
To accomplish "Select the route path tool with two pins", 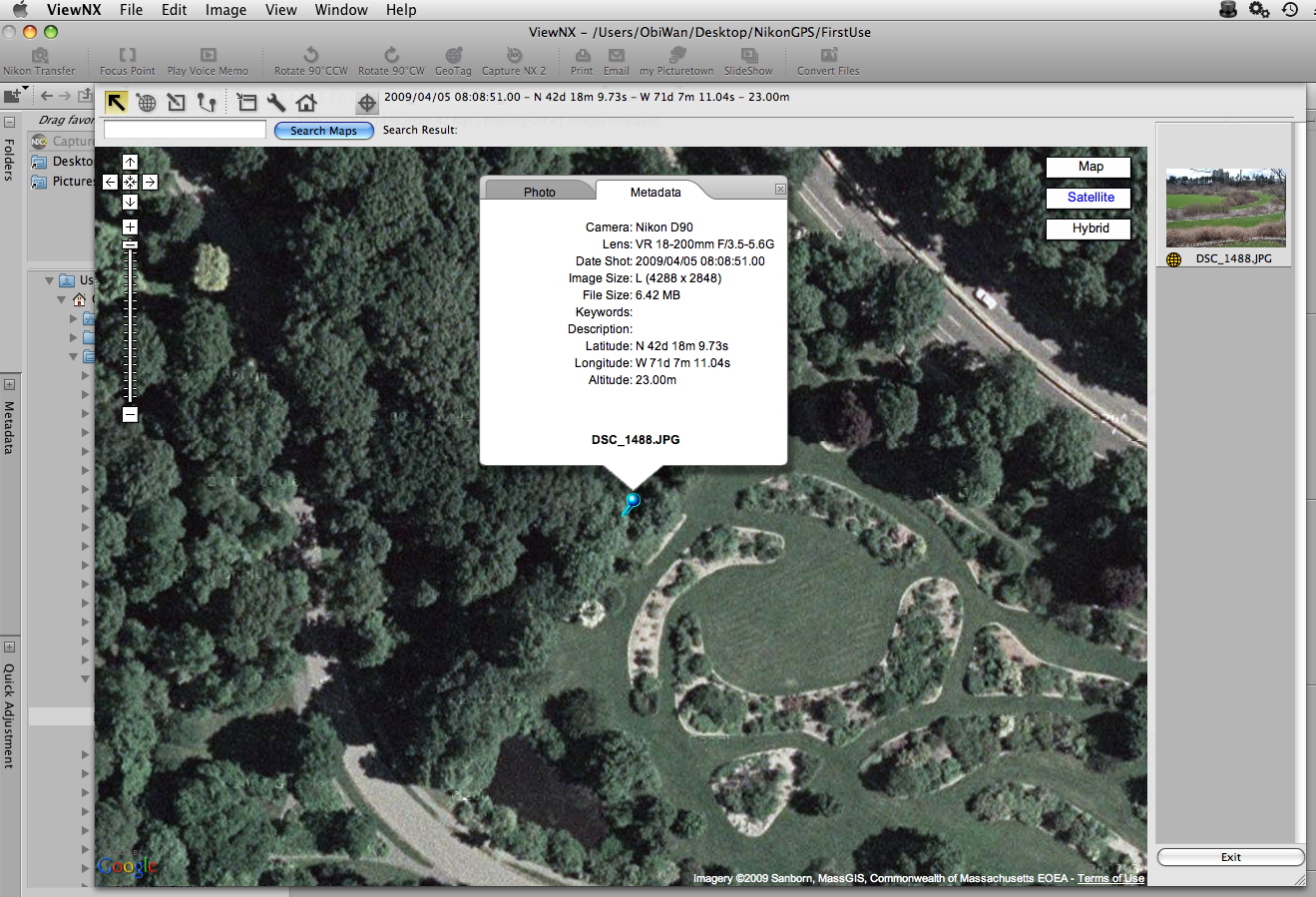I will point(207,102).
